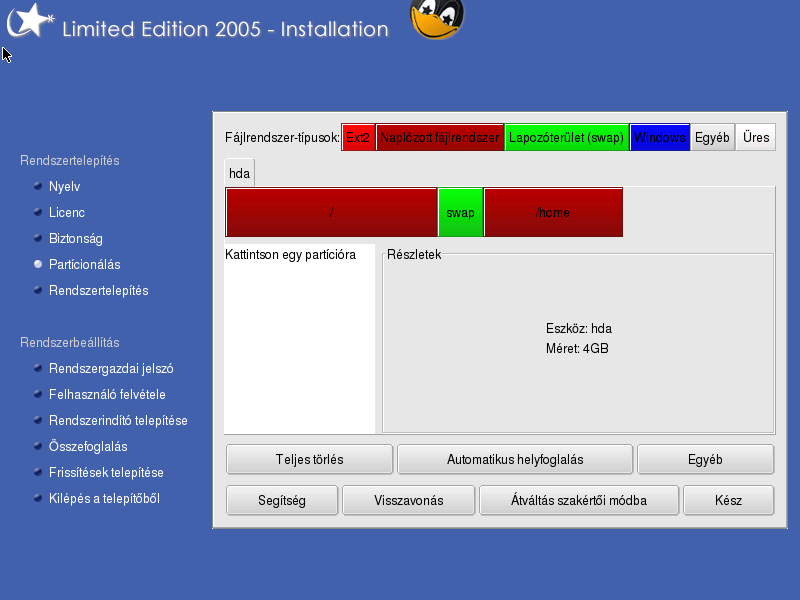
Task: Click the Frissítések telepítése step
Action: (x=106, y=472)
